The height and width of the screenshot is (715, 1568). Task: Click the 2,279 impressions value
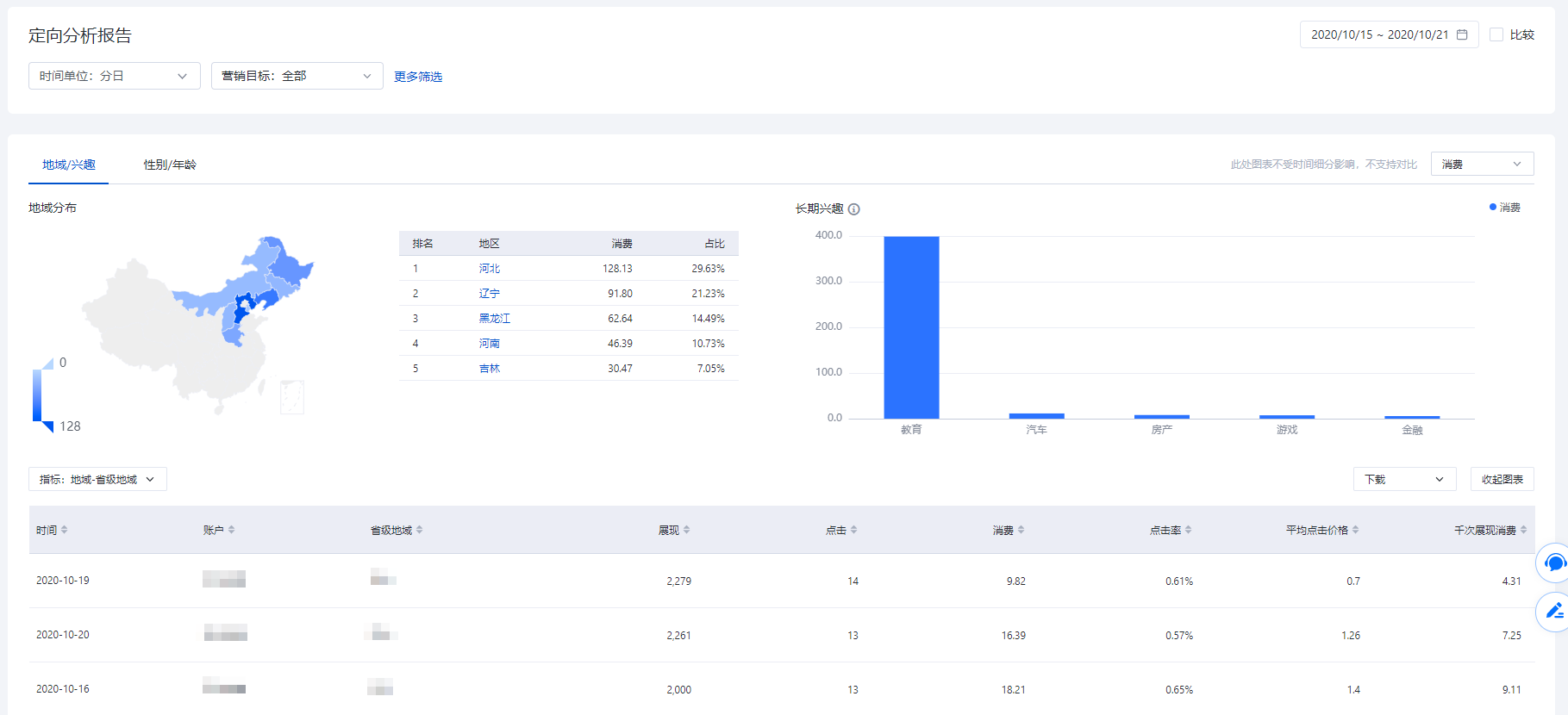click(x=678, y=581)
